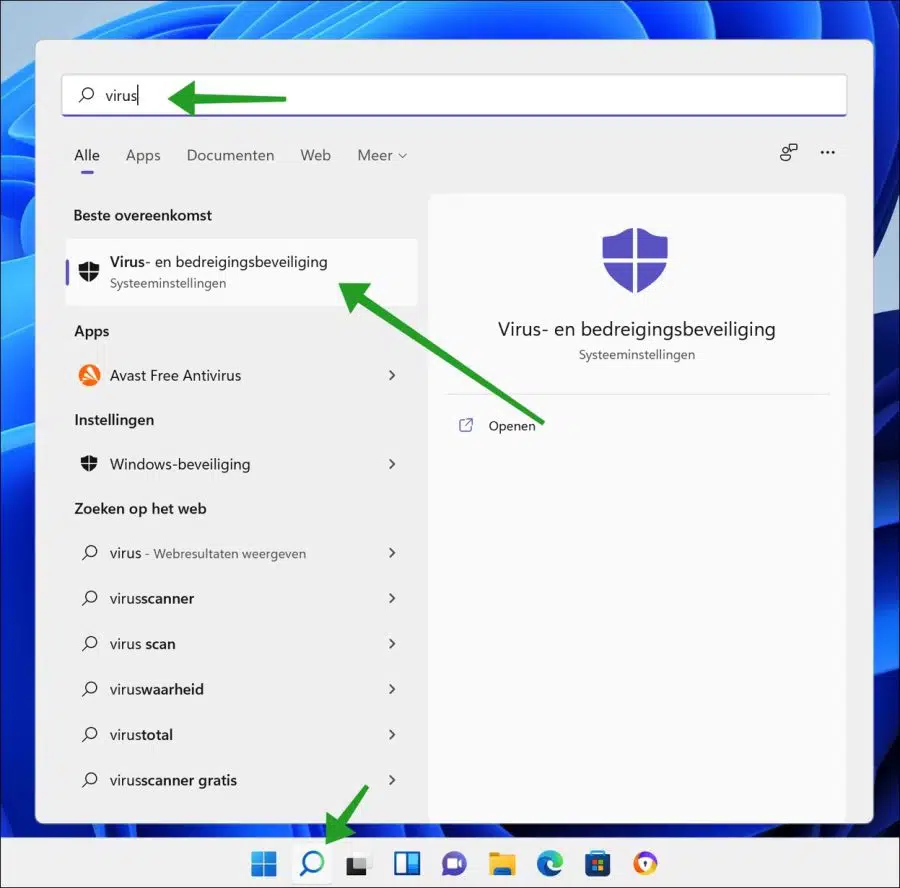Expand the Windows-beveiliging result chevron
This screenshot has height=888, width=900.
[x=392, y=464]
